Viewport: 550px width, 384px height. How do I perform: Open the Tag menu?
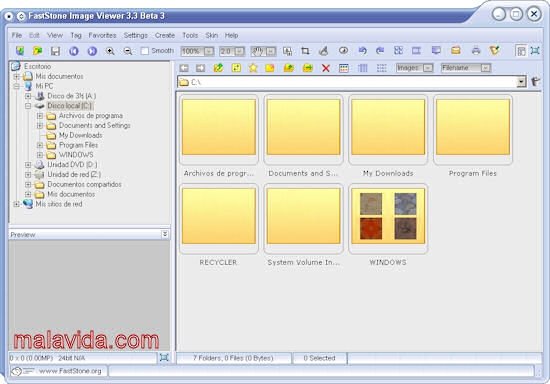click(76, 35)
